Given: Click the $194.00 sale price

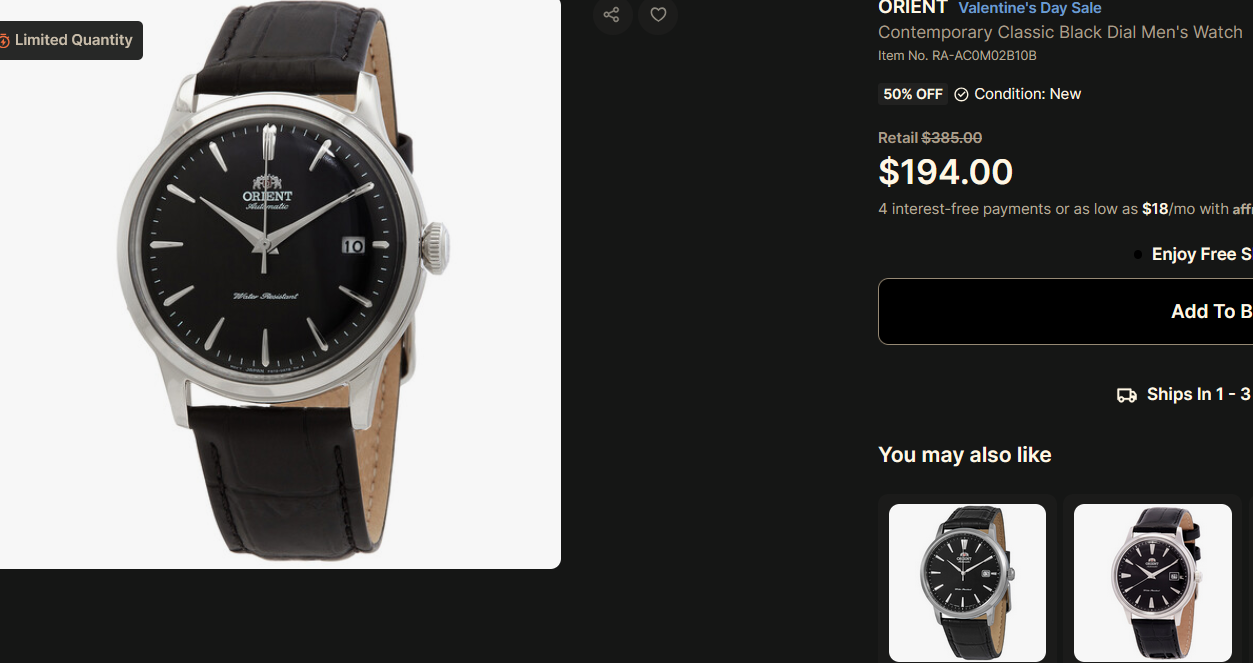Looking at the screenshot, I should [x=945, y=172].
